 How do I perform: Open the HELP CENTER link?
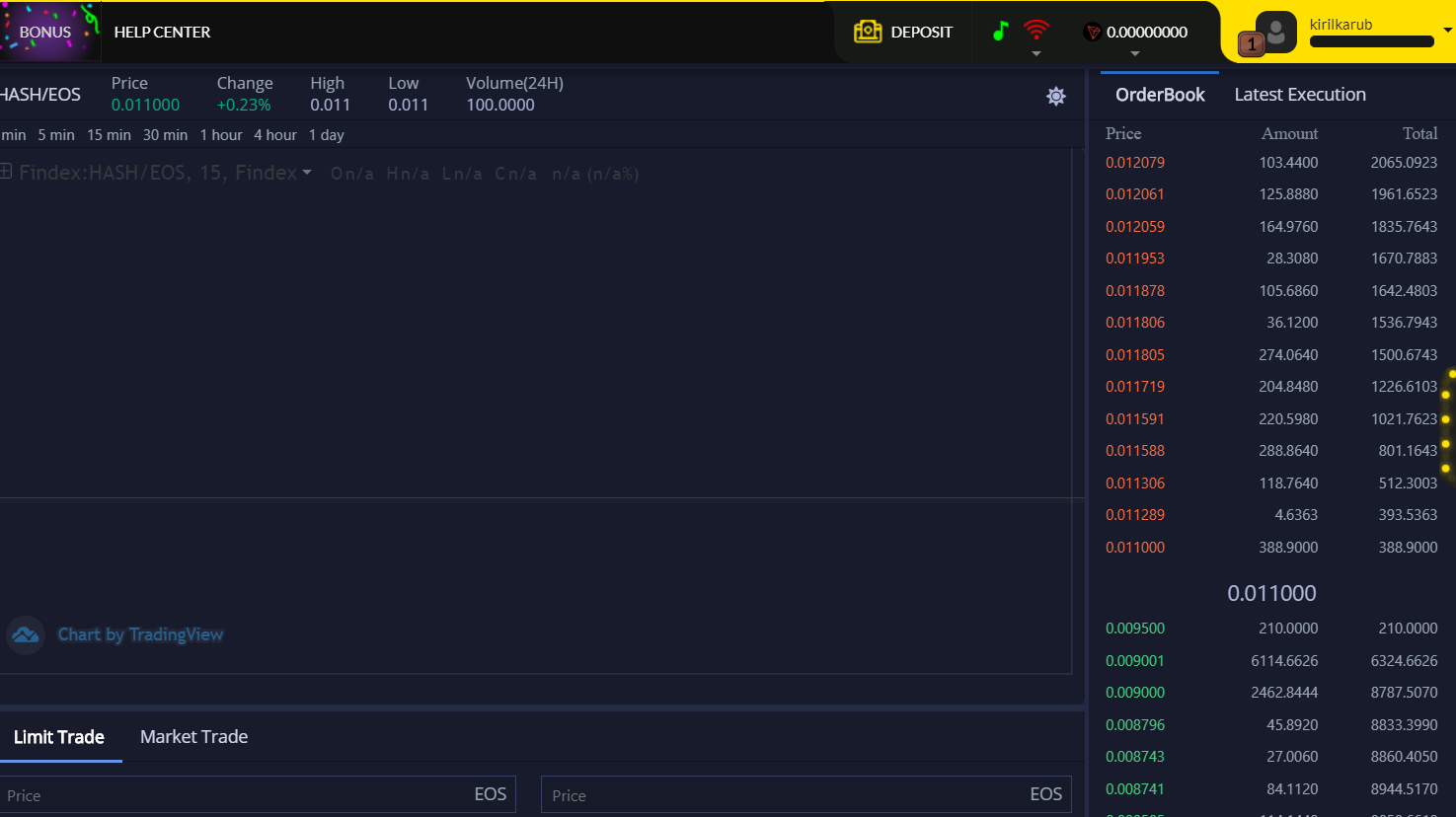[x=162, y=32]
